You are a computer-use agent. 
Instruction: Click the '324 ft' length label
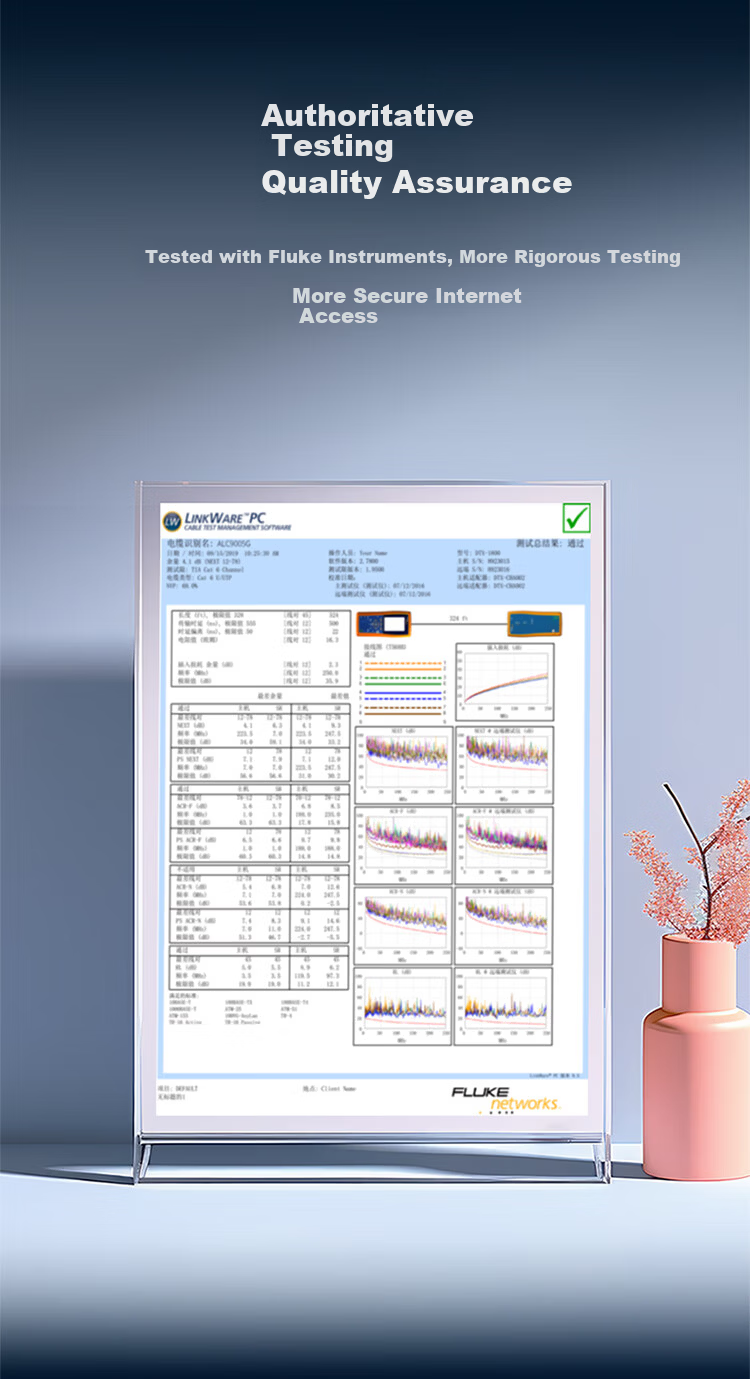click(x=460, y=619)
